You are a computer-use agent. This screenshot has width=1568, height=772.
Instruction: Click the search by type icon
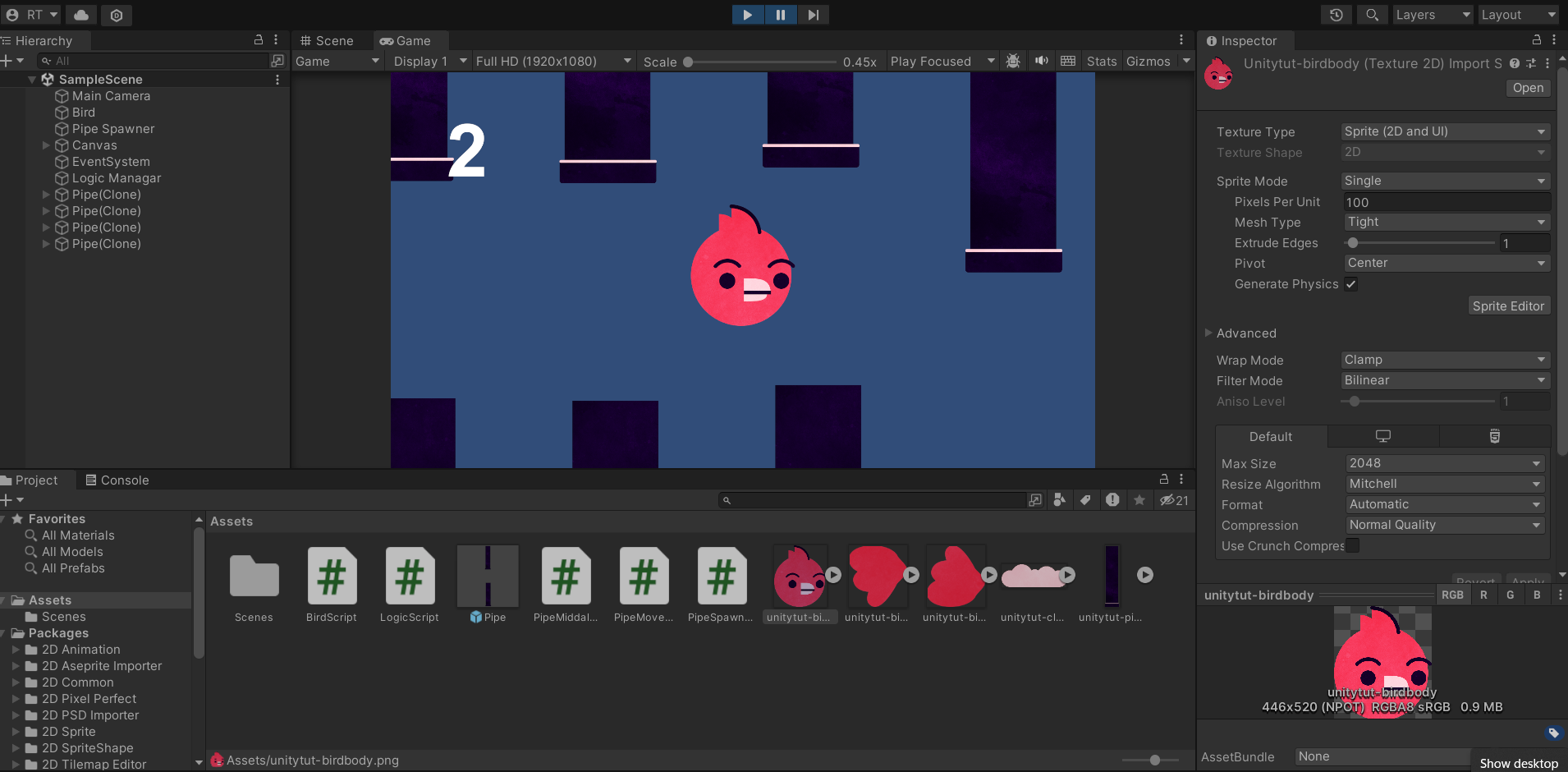1059,500
